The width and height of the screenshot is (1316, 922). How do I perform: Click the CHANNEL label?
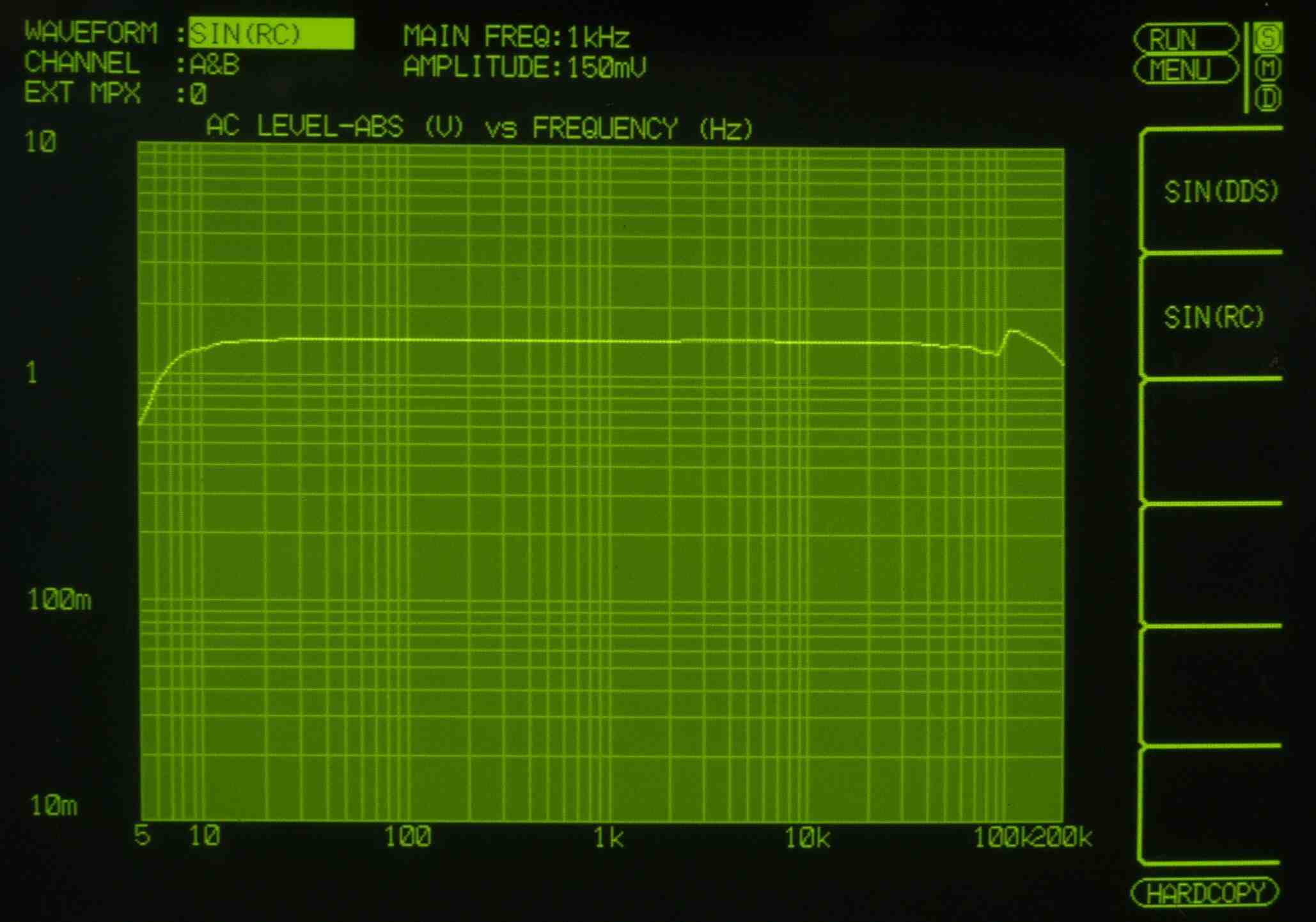82,63
